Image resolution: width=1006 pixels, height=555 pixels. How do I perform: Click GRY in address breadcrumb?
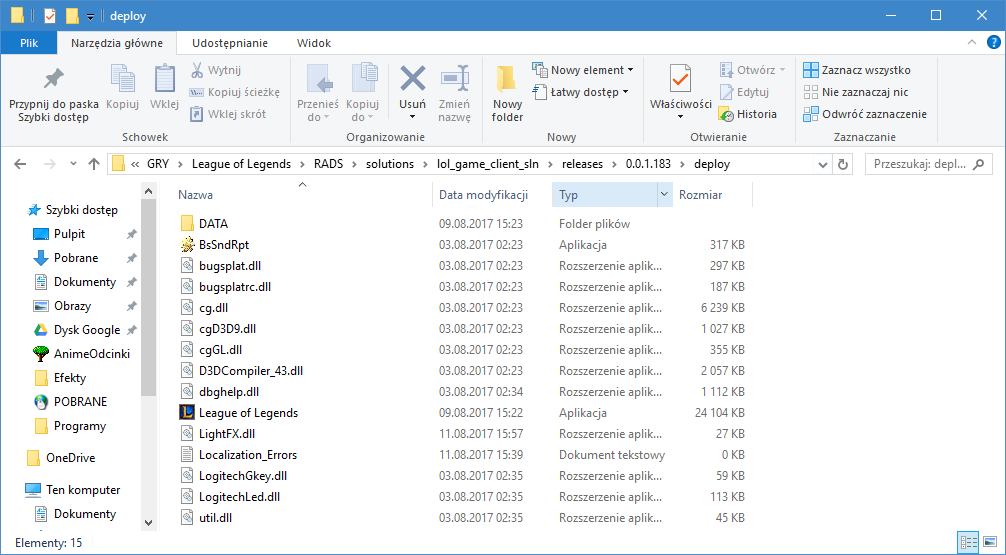157,164
